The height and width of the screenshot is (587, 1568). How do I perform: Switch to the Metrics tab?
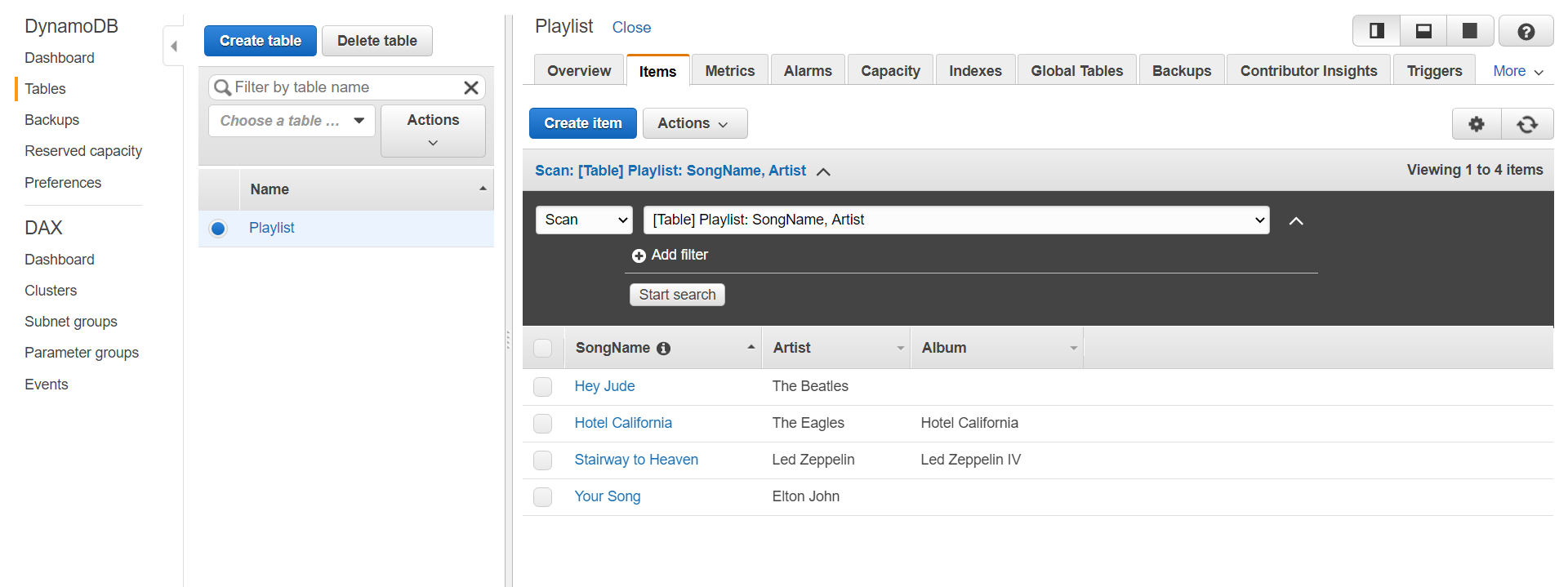click(x=729, y=71)
